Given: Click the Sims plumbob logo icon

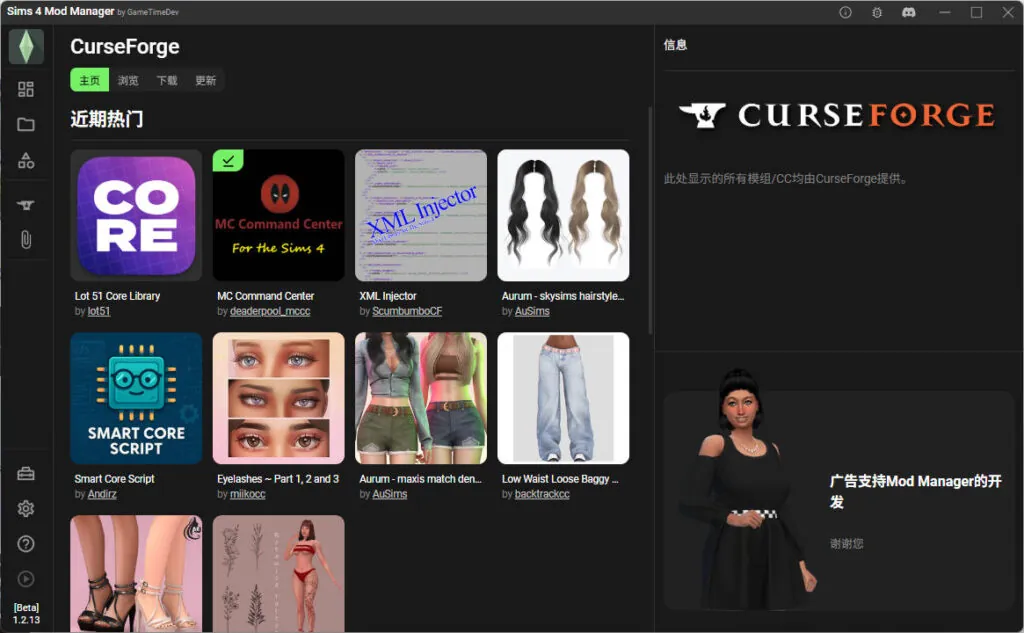Looking at the screenshot, I should tap(26, 46).
